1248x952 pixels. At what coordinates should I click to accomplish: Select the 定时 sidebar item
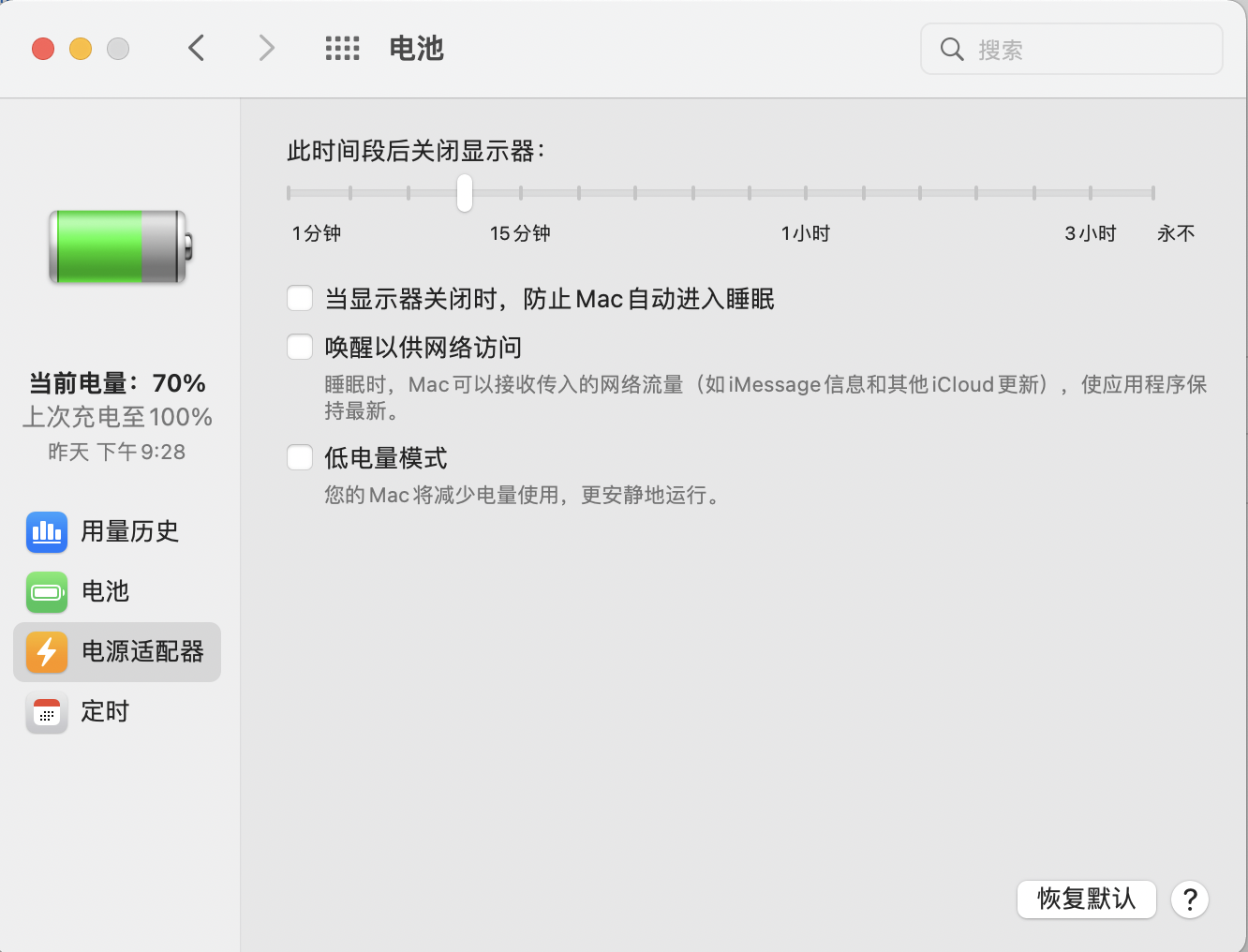pos(105,712)
